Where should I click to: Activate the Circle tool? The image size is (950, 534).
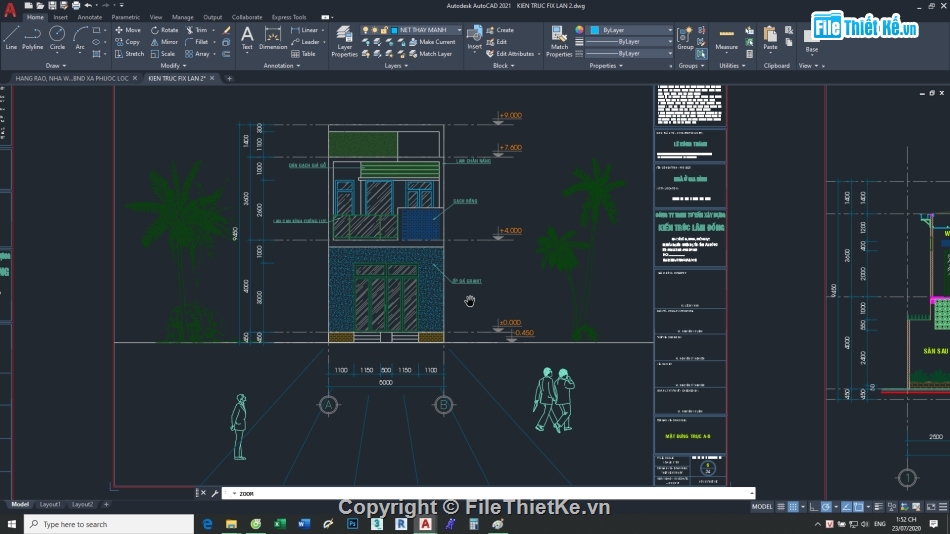pyautogui.click(x=57, y=38)
